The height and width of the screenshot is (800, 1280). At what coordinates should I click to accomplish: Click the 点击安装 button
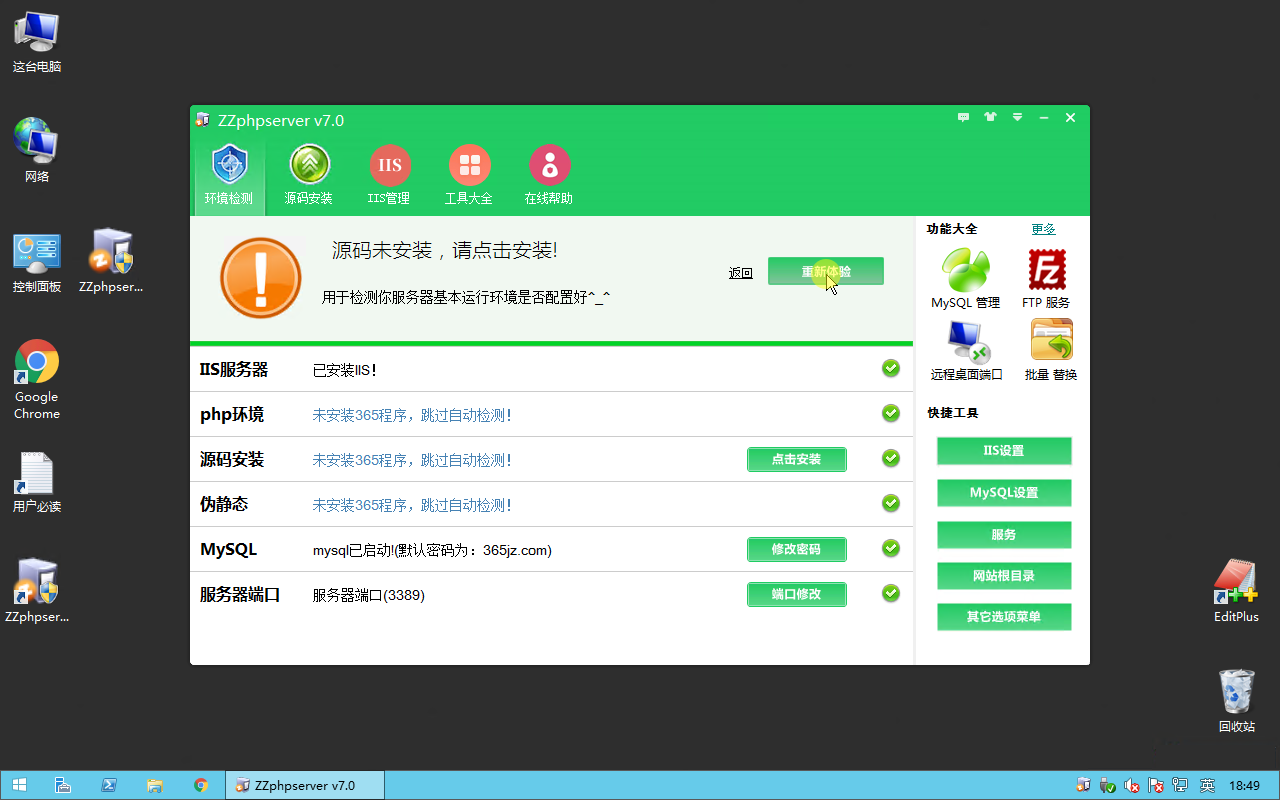coord(797,459)
